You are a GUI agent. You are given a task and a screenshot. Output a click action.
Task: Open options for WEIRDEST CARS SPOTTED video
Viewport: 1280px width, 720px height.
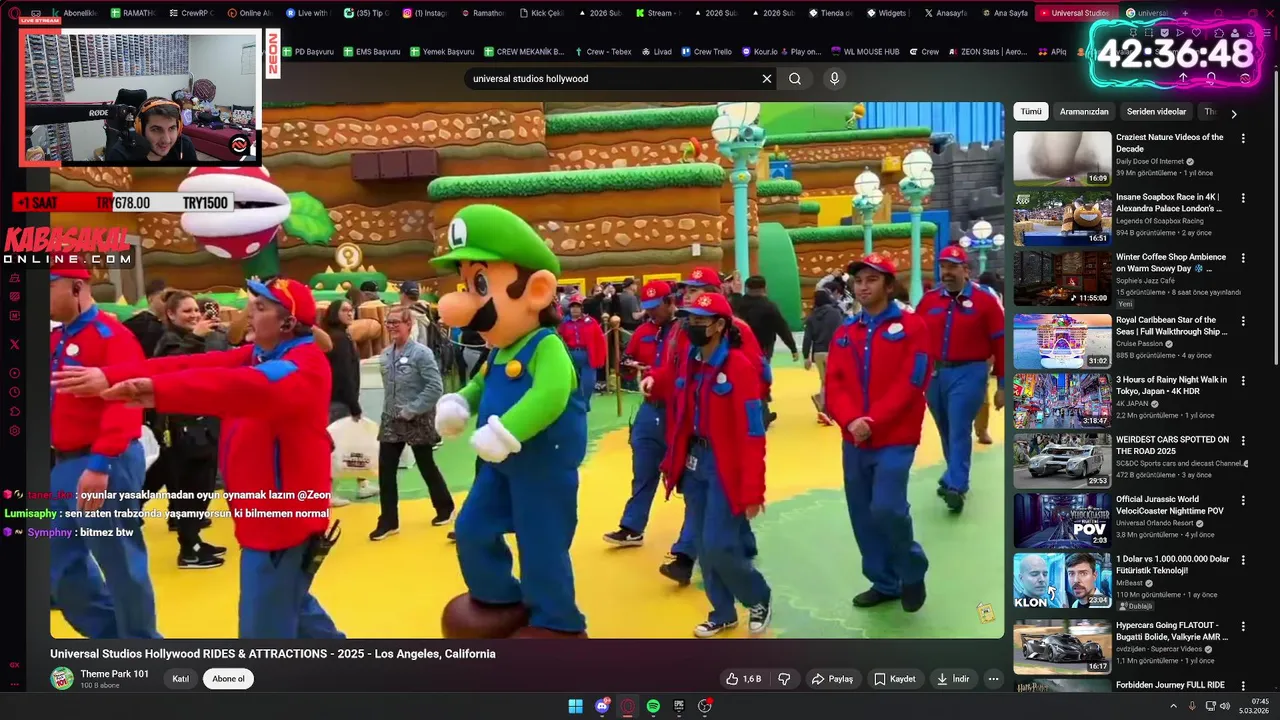[x=1243, y=441]
